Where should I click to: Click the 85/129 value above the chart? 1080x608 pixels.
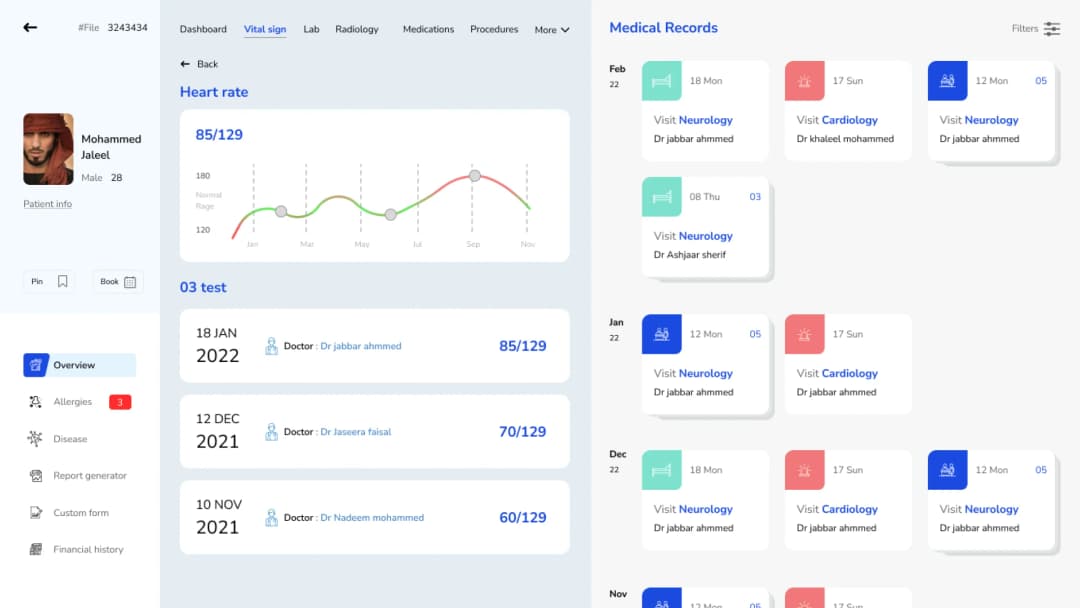219,134
